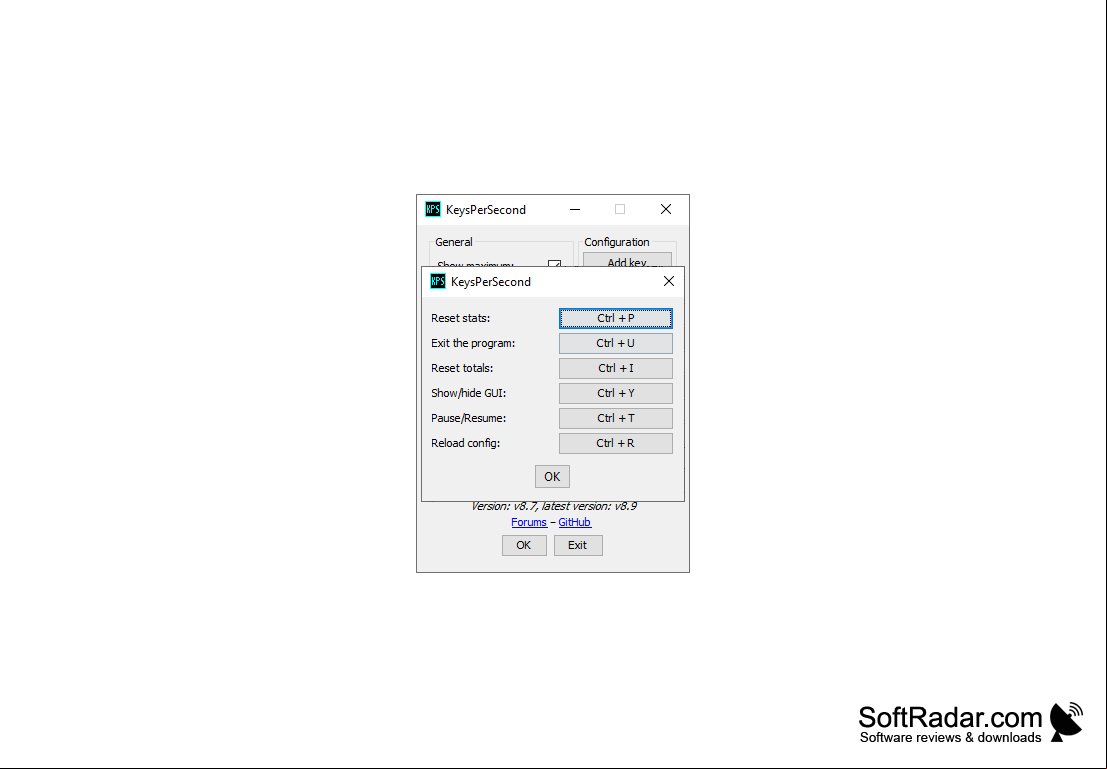Select the "Reset totals:" label
The image size is (1107, 769).
click(462, 369)
